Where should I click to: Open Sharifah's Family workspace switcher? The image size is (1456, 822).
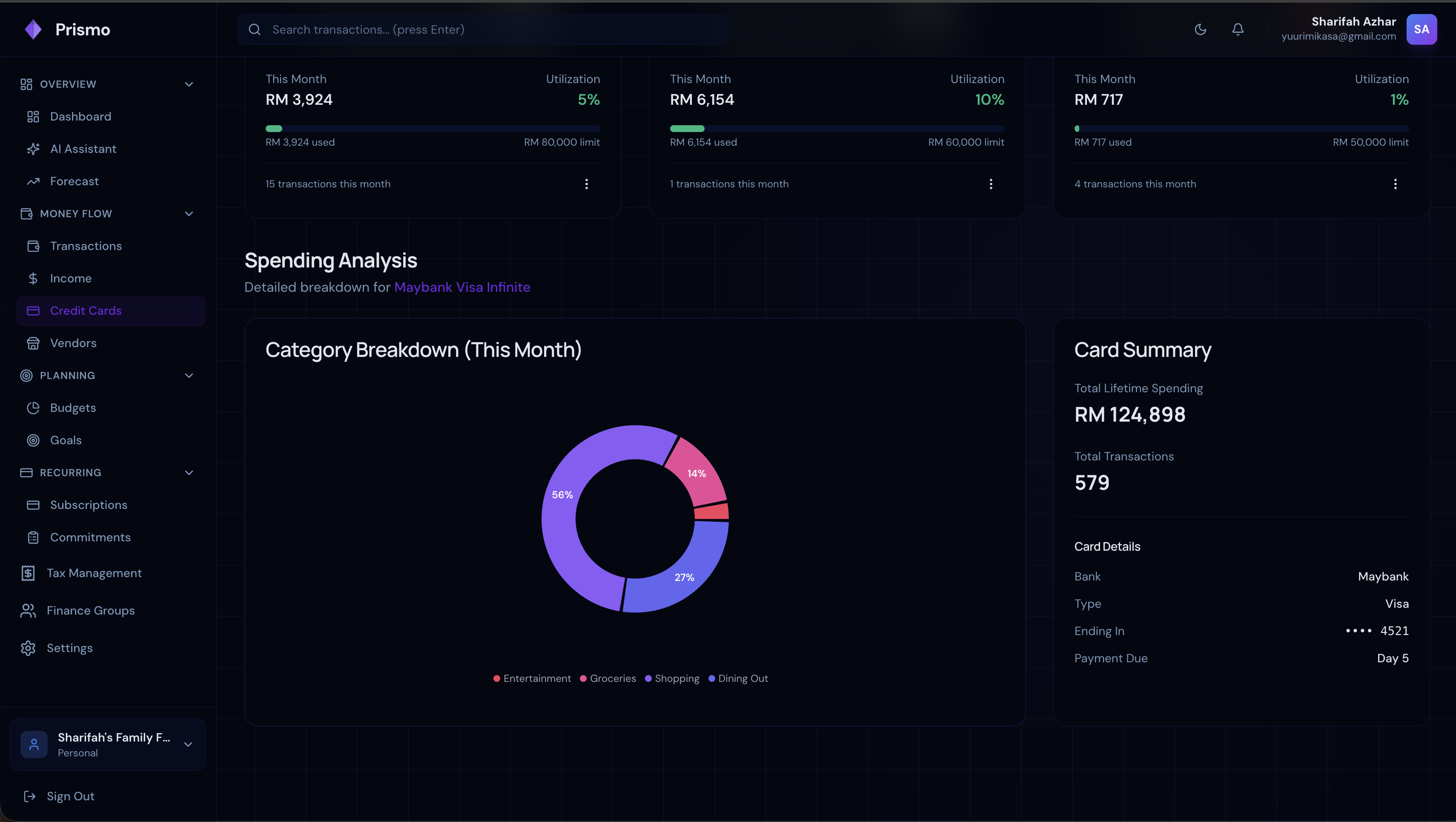tap(107, 744)
